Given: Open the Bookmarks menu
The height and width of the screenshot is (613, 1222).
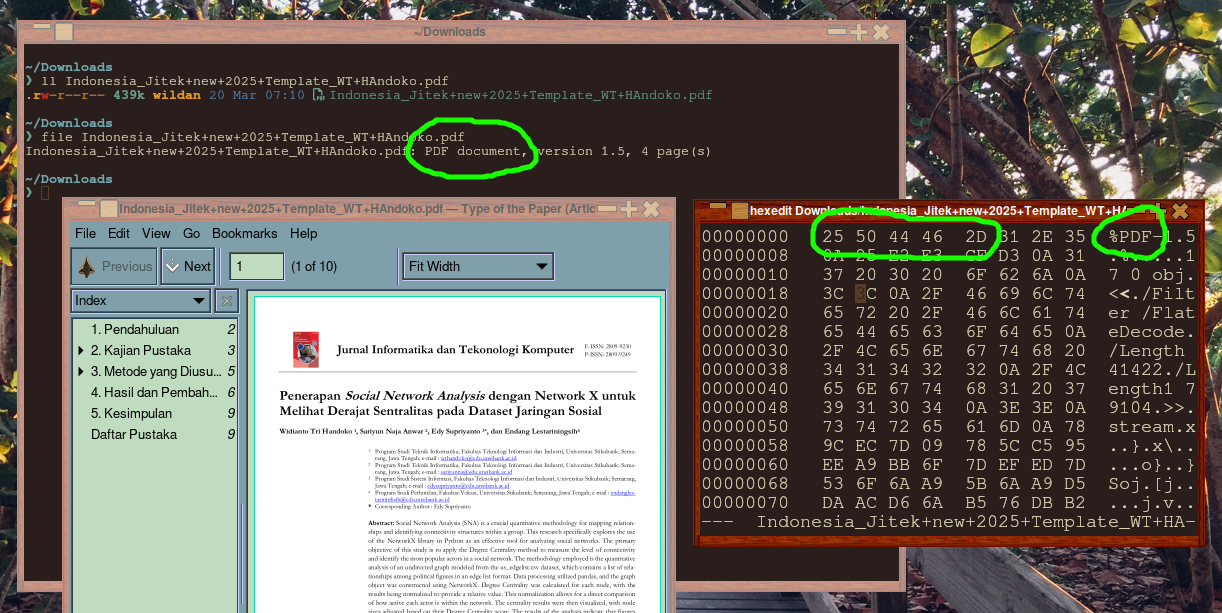Looking at the screenshot, I should [x=244, y=233].
